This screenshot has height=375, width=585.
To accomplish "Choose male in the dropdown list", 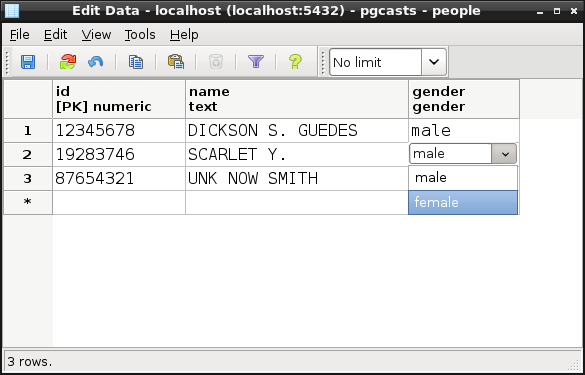I will (463, 178).
